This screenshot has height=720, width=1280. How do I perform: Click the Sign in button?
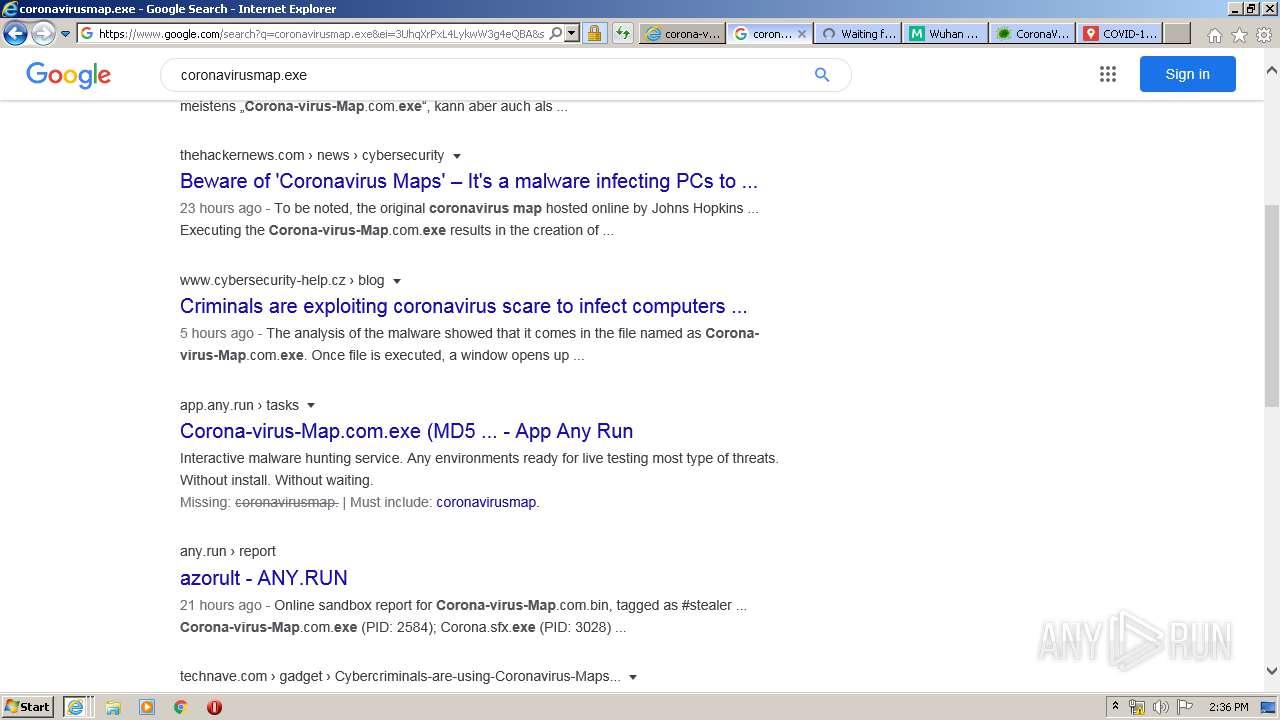coord(1187,74)
